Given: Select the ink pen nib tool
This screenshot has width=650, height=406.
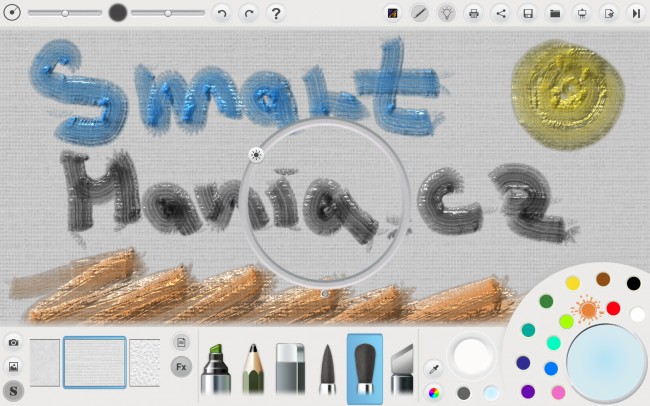Looking at the screenshot, I should (x=327, y=369).
